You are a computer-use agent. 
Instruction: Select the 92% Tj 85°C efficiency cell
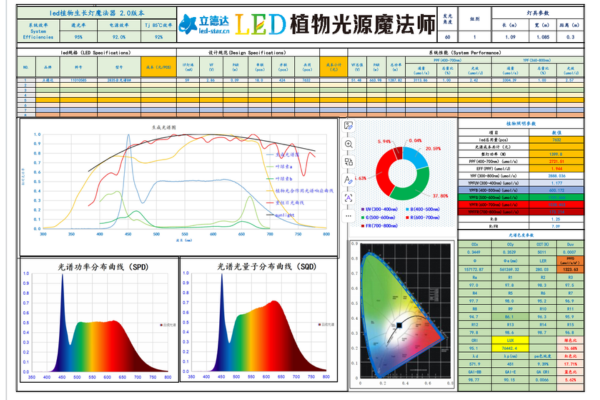tap(158, 37)
